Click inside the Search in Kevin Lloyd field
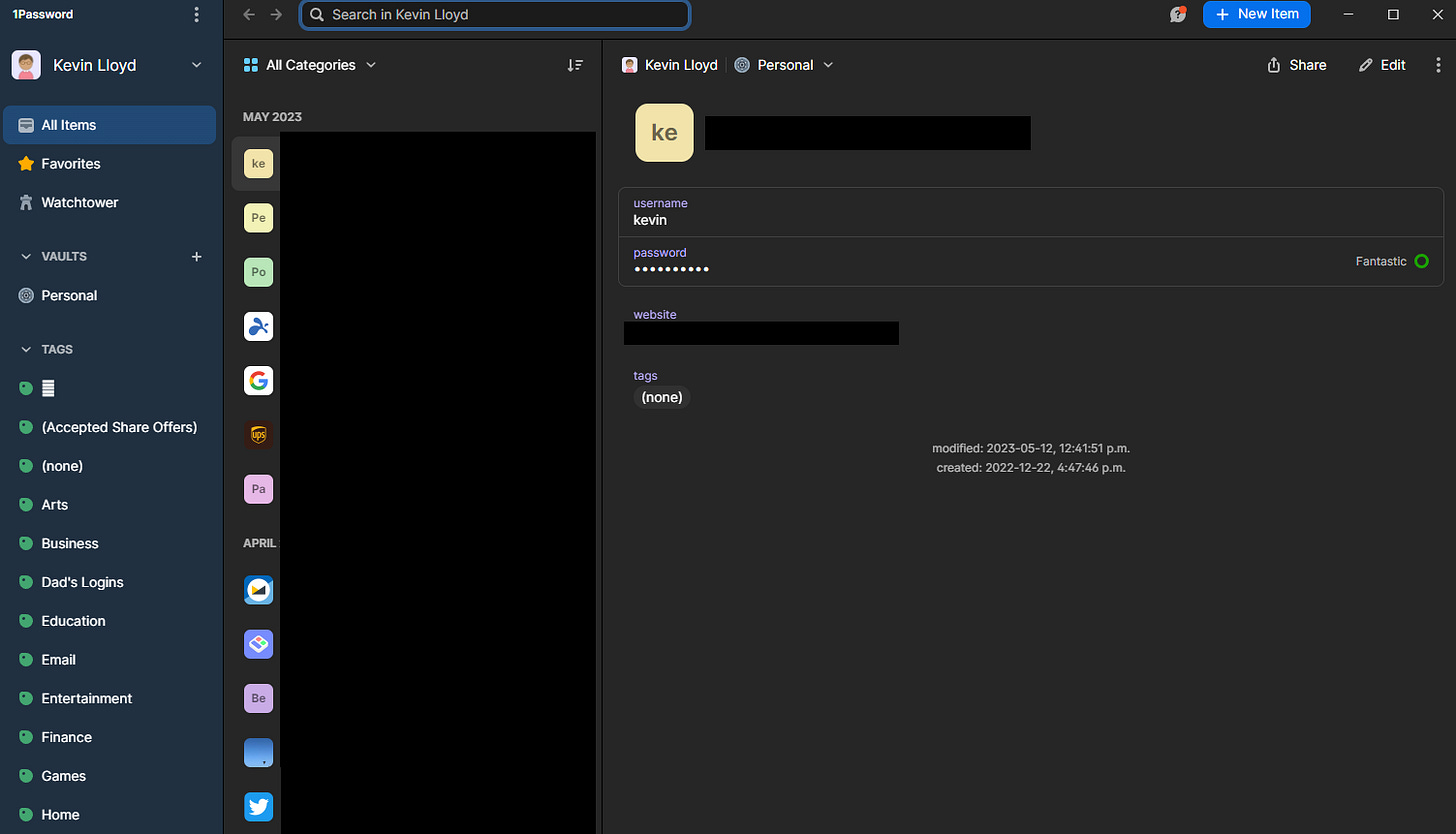1456x834 pixels. tap(494, 15)
